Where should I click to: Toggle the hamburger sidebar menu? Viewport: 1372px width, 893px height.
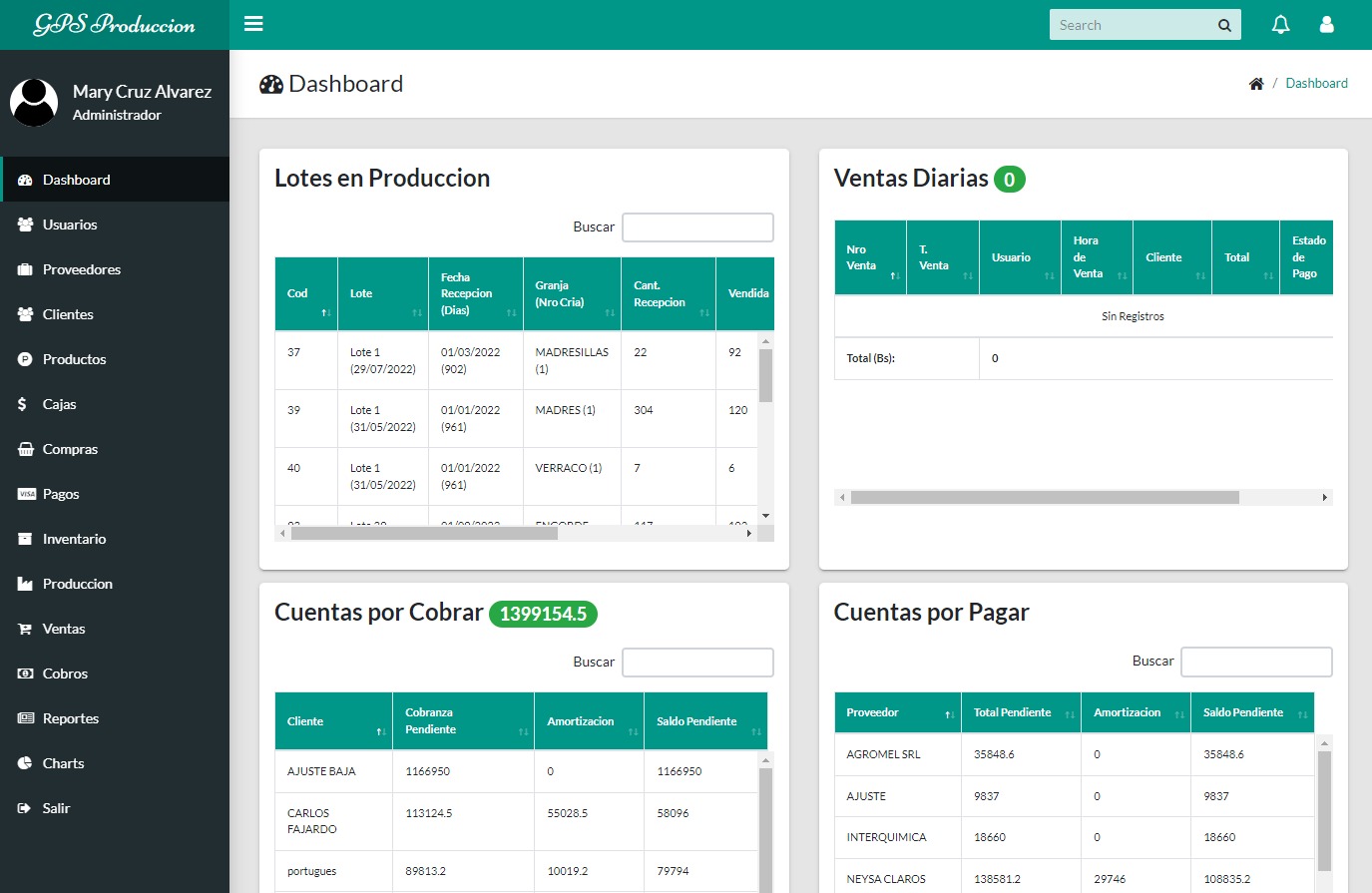tap(253, 24)
